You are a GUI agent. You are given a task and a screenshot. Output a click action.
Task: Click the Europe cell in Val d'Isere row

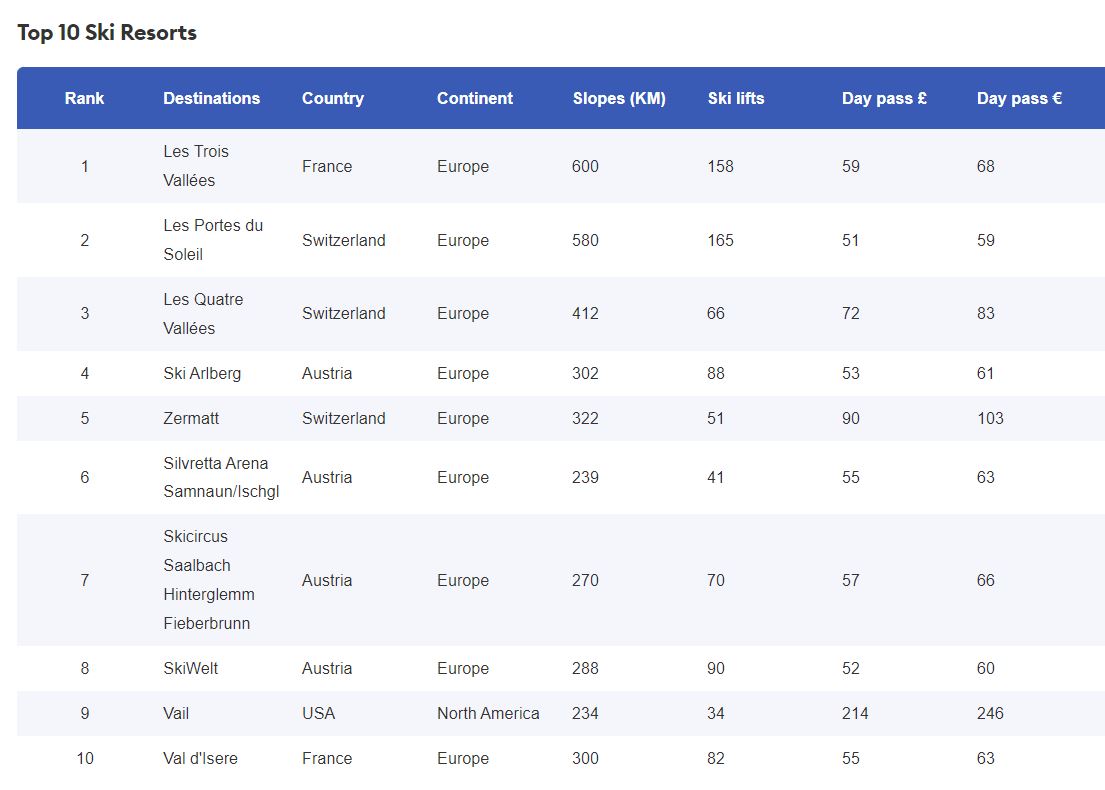point(463,758)
